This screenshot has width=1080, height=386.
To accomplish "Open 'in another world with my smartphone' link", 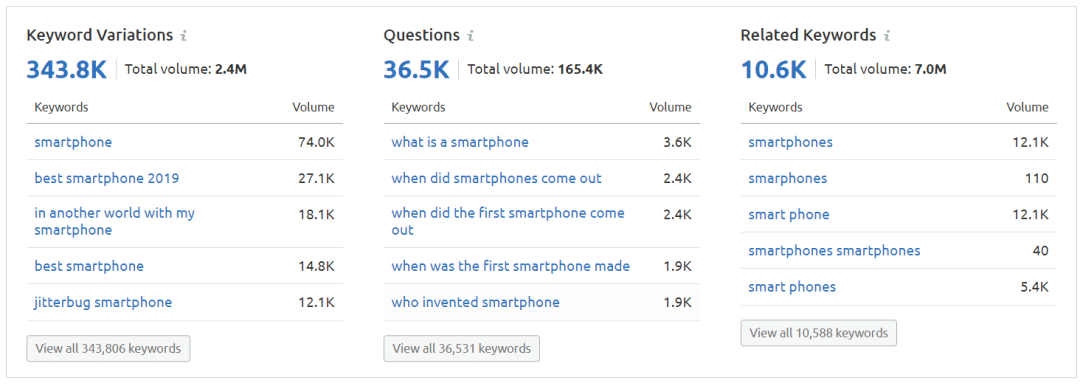I will 115,221.
